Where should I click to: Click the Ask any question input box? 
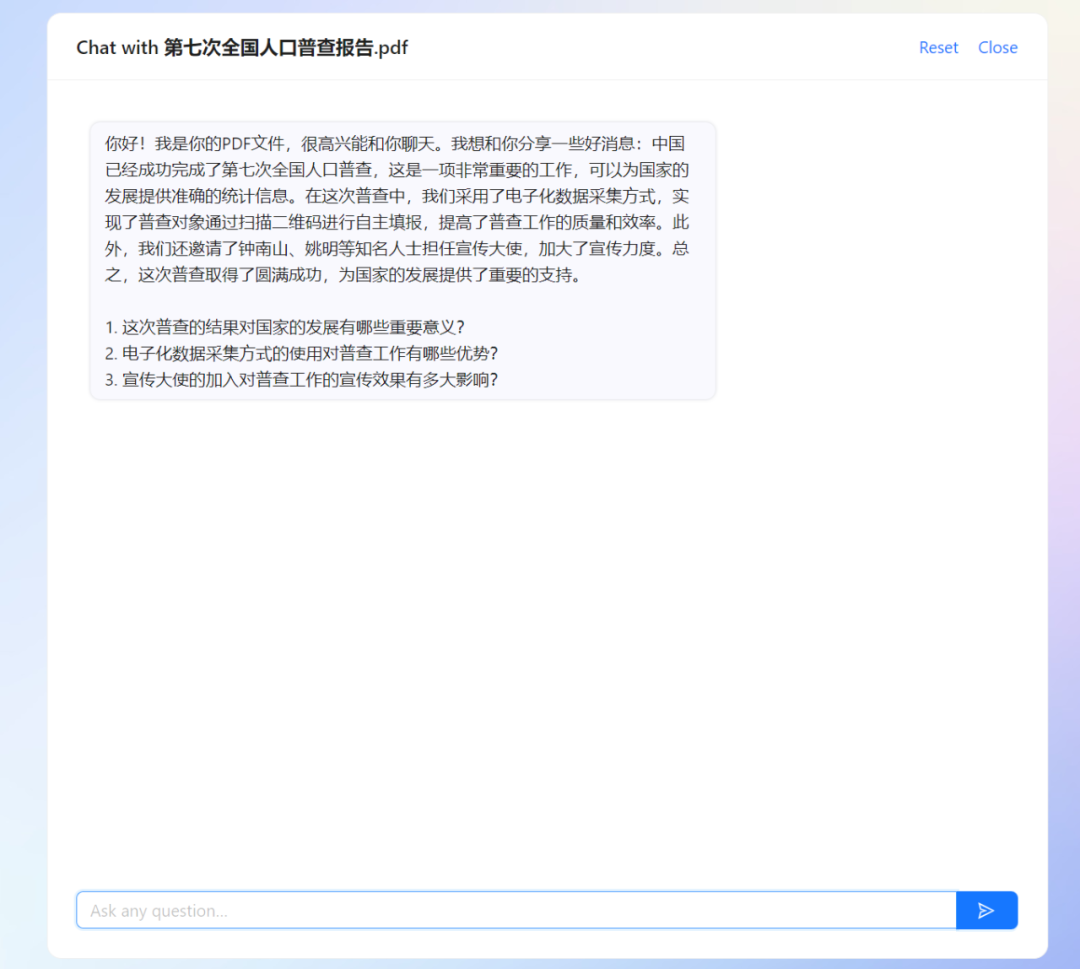click(400, 910)
